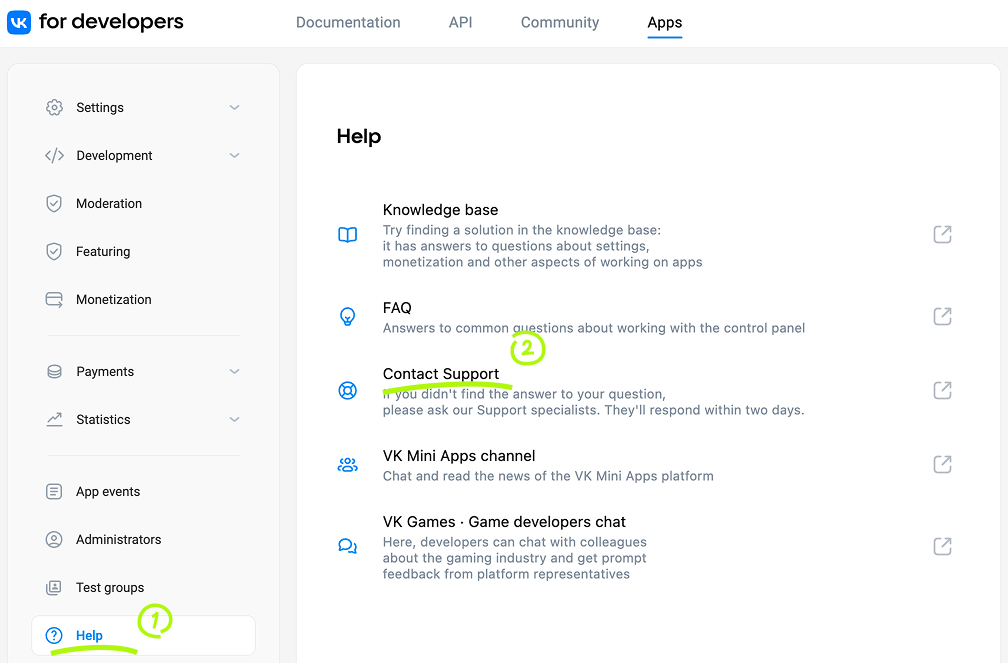The height and width of the screenshot is (663, 1008).
Task: Open VK Games Game developers chat title
Action: pos(504,522)
